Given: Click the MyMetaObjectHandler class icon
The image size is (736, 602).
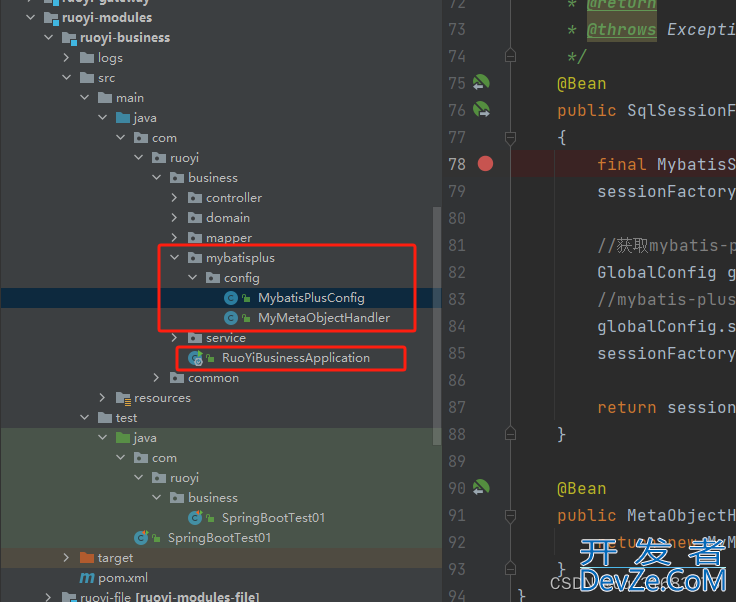Looking at the screenshot, I should pos(230,318).
